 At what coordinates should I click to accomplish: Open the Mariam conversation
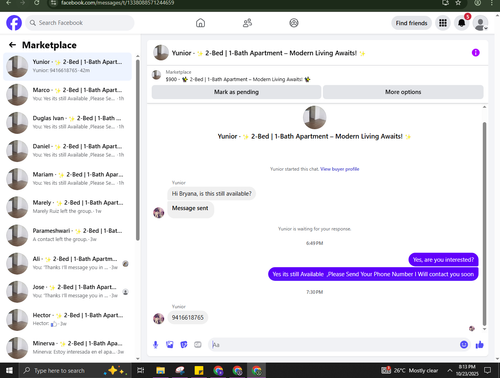click(x=67, y=179)
